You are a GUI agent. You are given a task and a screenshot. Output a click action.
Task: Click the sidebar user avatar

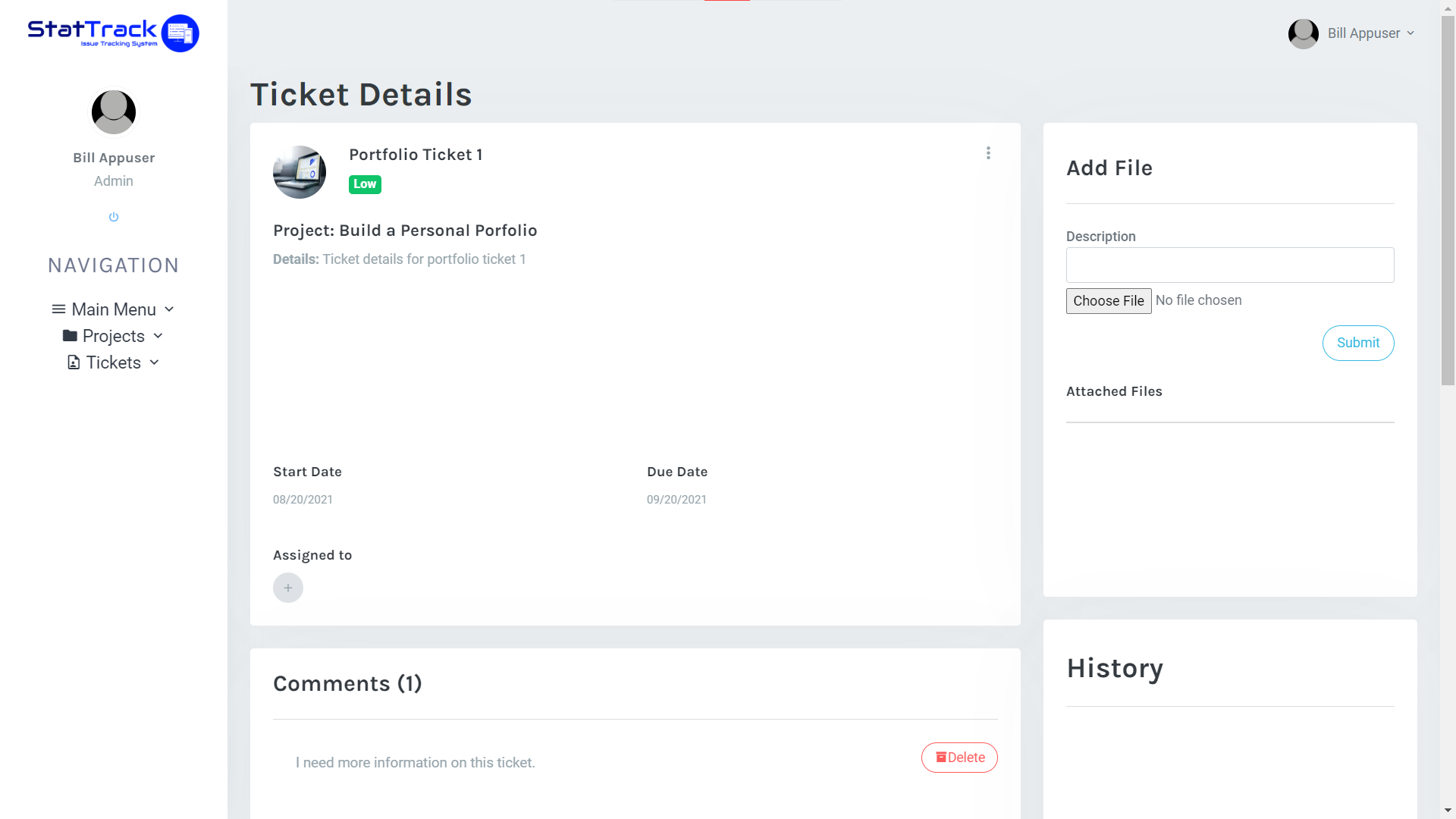click(114, 111)
